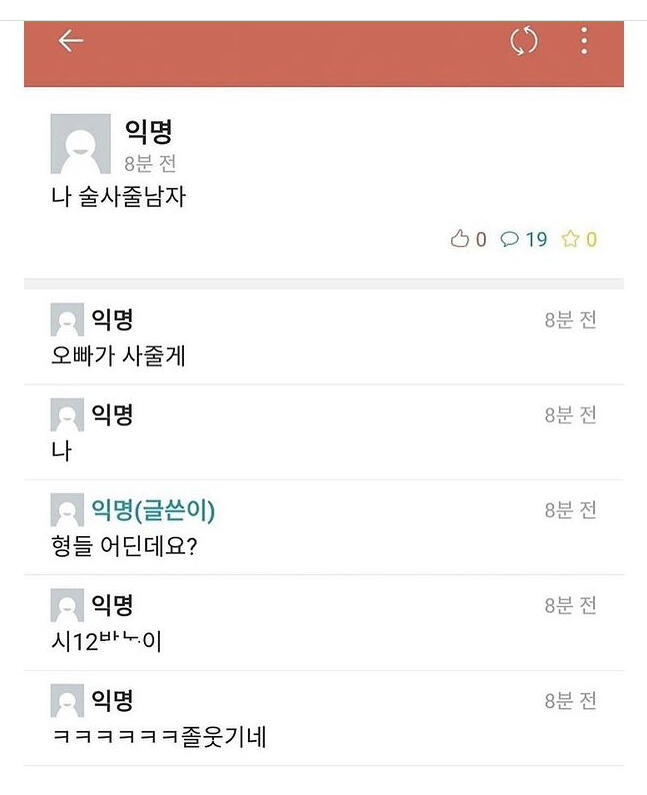Click the refresh icon in header

point(524,41)
